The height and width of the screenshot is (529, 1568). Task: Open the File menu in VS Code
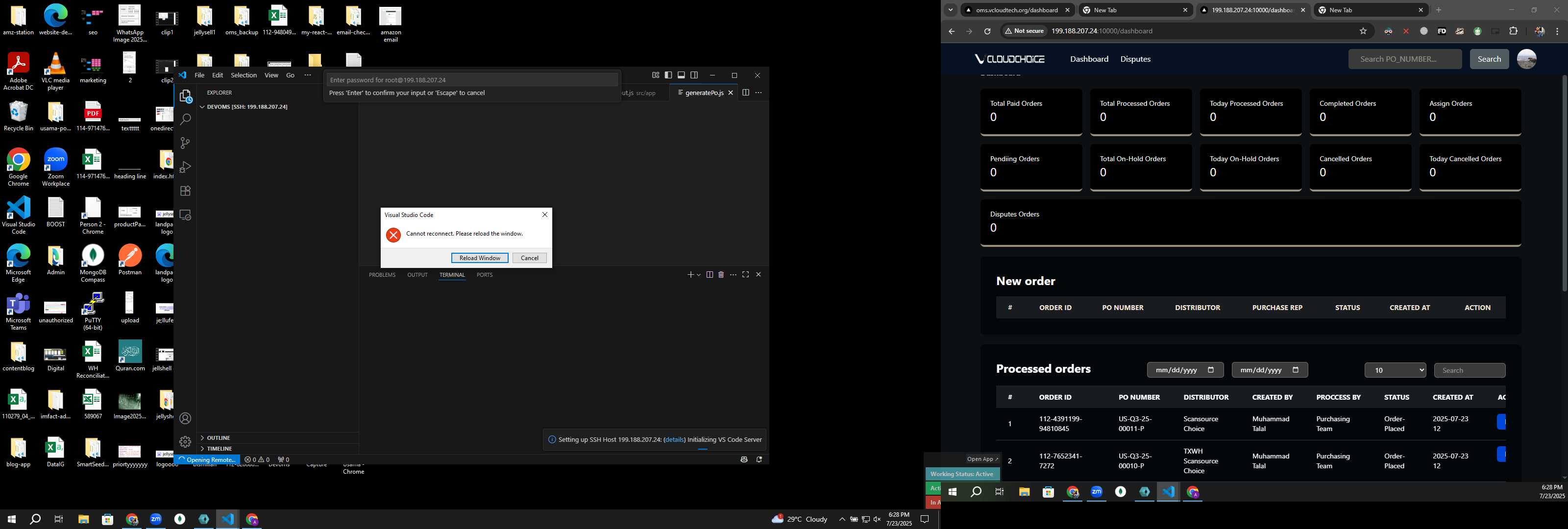click(199, 75)
